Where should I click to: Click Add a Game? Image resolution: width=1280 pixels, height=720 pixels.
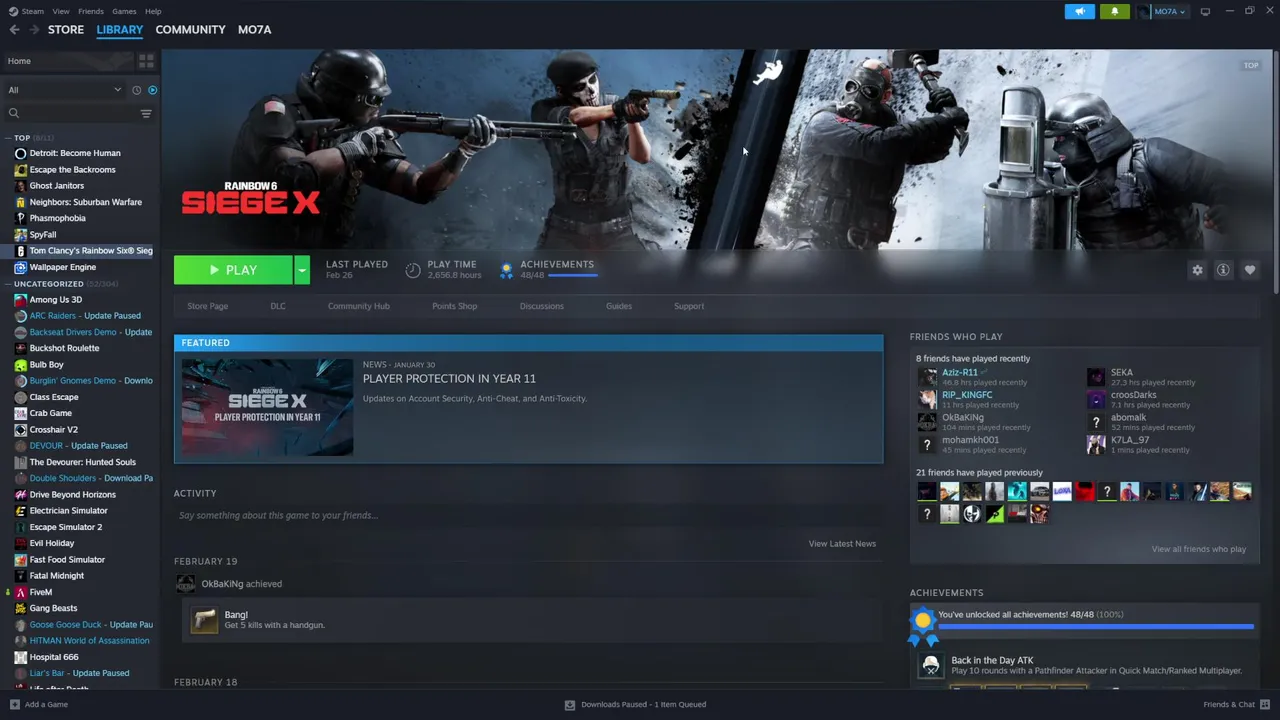[39, 704]
